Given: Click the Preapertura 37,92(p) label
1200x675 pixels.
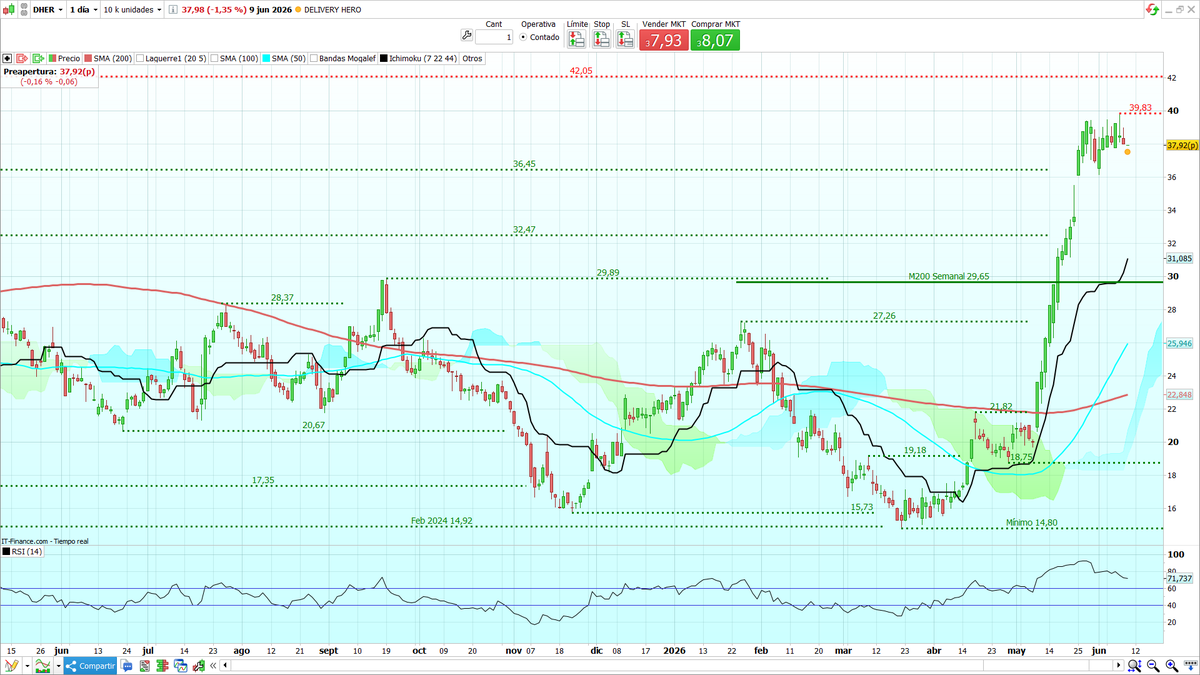Looking at the screenshot, I should pos(50,71).
